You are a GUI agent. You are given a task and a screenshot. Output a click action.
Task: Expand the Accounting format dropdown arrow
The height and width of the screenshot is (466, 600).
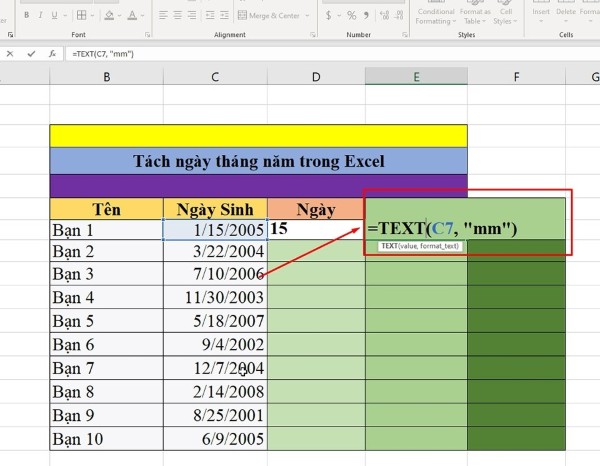tap(339, 16)
